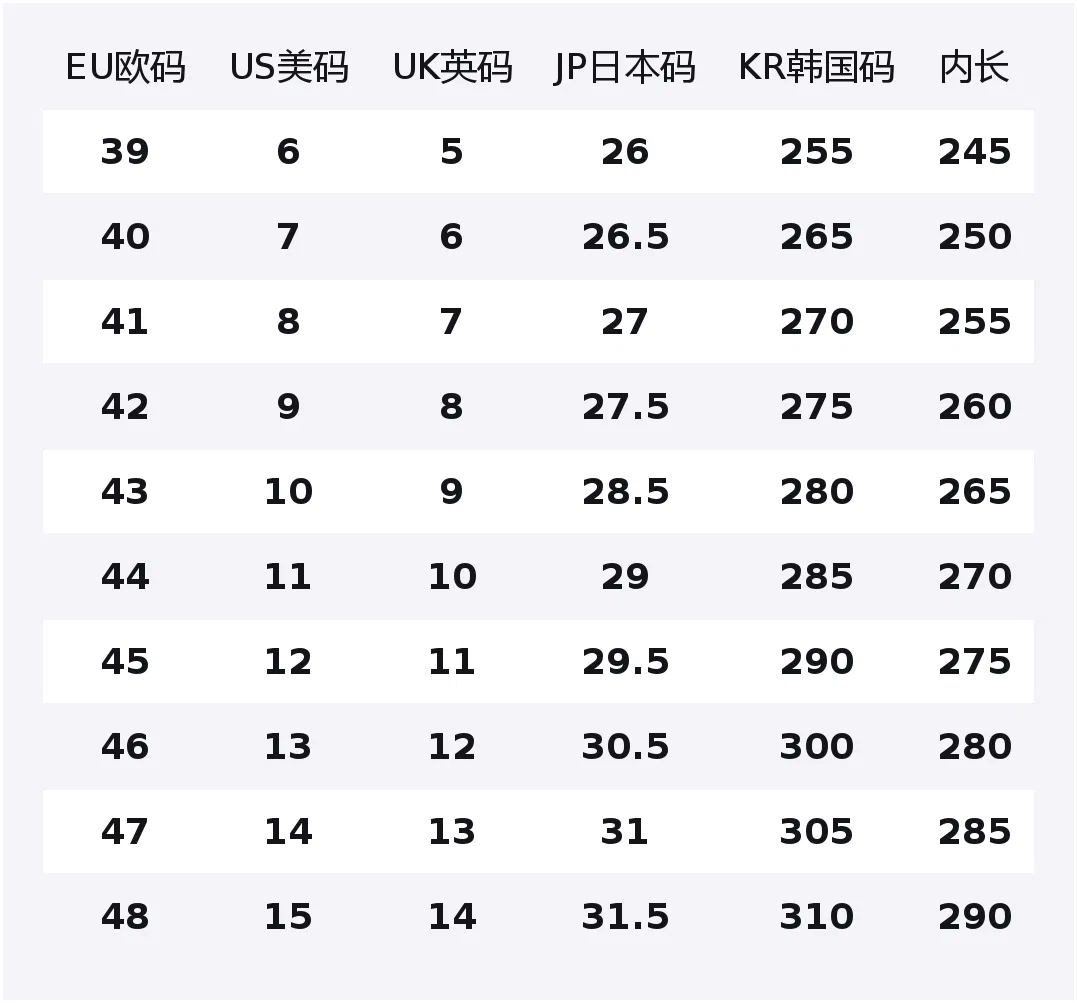
Task: Click US size 15 cell
Action: [288, 917]
